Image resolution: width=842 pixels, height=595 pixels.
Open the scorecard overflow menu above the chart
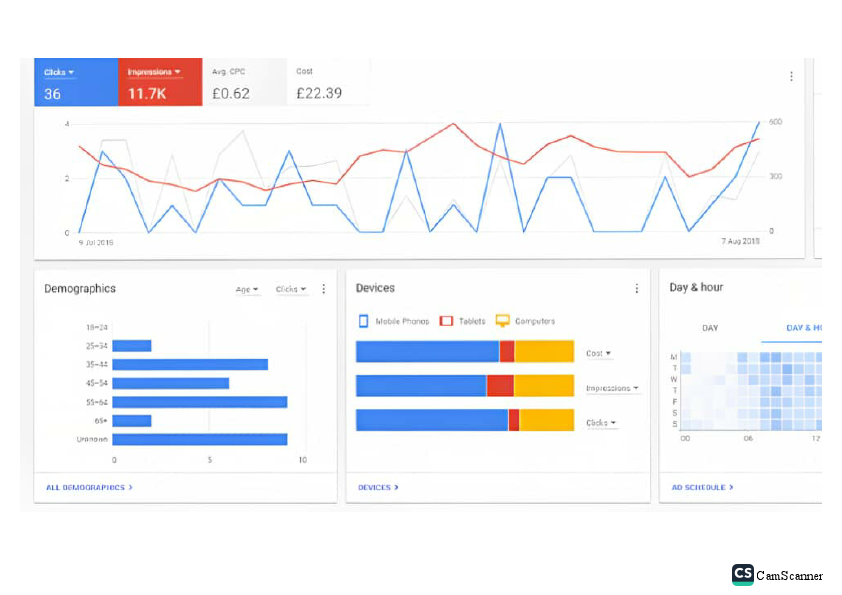791,75
